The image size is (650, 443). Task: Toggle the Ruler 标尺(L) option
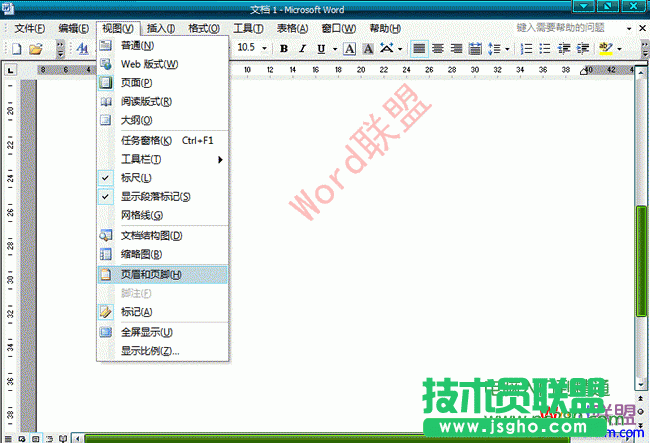pos(162,178)
